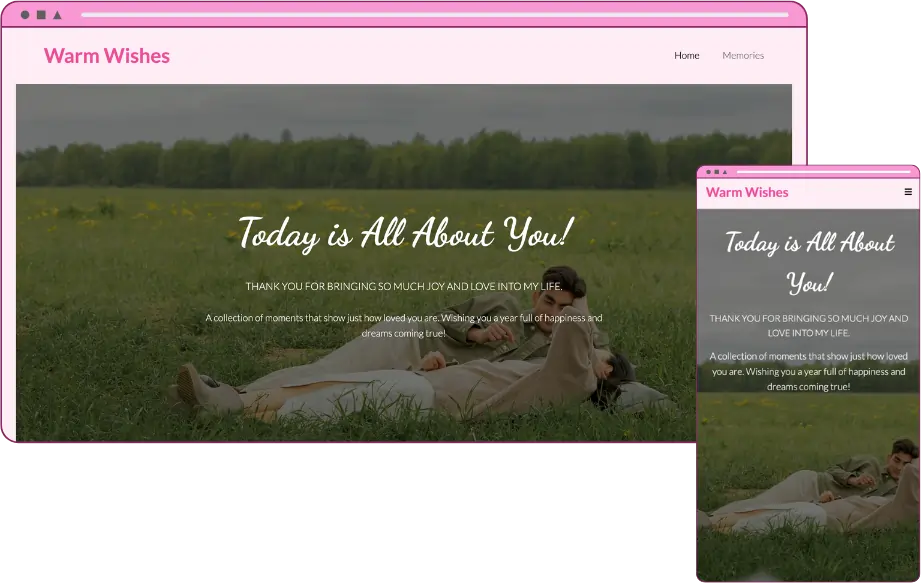Screen dimensions: 921x583
Task: Click the desktop 'A collection of moments' paragraph
Action: tap(404, 325)
